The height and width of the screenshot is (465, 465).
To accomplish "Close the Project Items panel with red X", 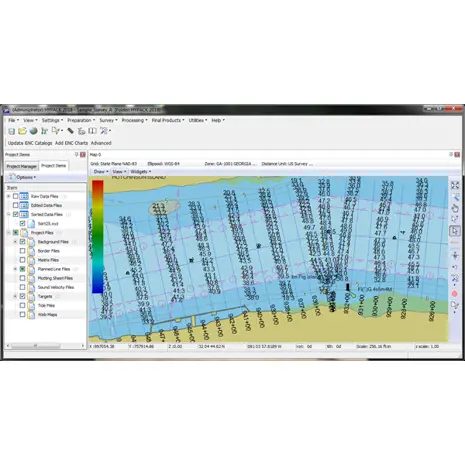I will coord(83,155).
